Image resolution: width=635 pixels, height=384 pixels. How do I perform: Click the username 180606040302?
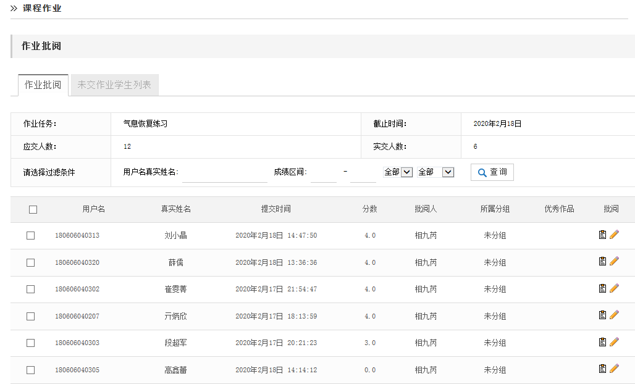point(77,289)
